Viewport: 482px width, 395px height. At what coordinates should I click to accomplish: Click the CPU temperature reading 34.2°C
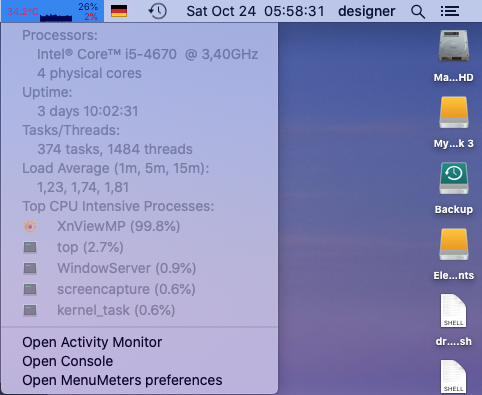click(x=23, y=12)
